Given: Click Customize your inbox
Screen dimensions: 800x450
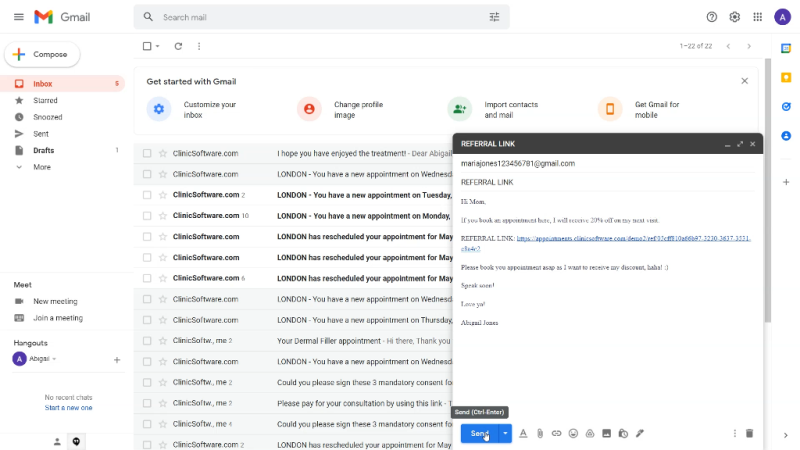Looking at the screenshot, I should coord(193,109).
